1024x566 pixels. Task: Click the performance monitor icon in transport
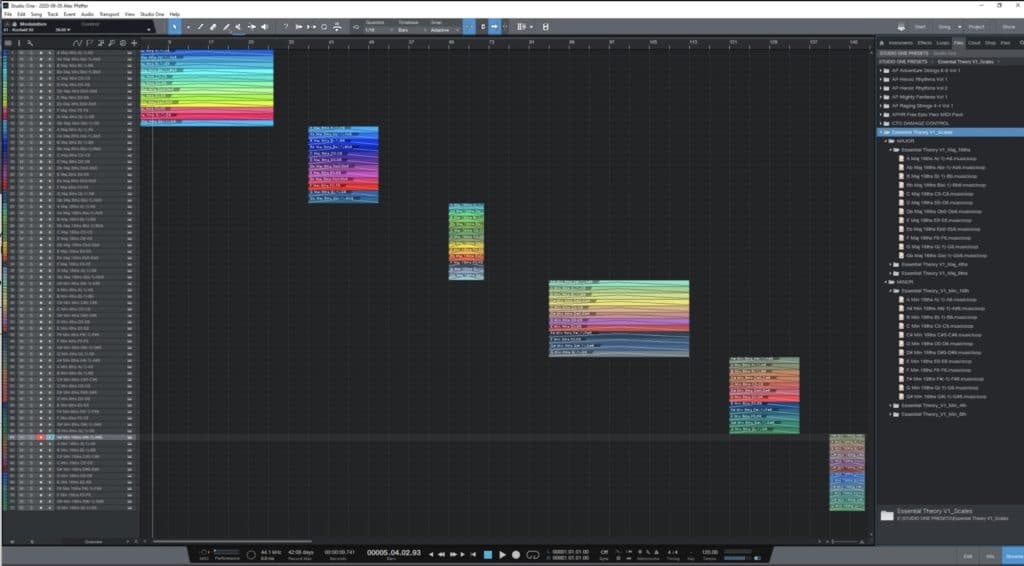click(227, 553)
